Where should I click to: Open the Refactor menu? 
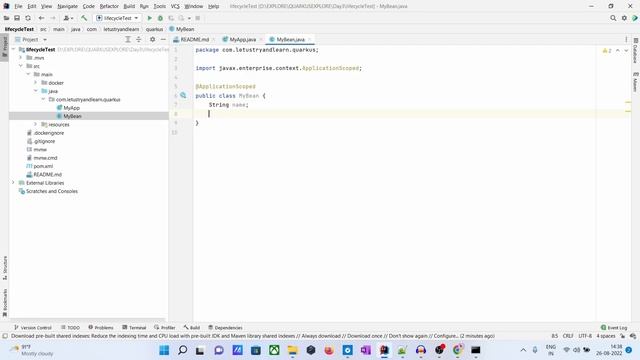109,6
